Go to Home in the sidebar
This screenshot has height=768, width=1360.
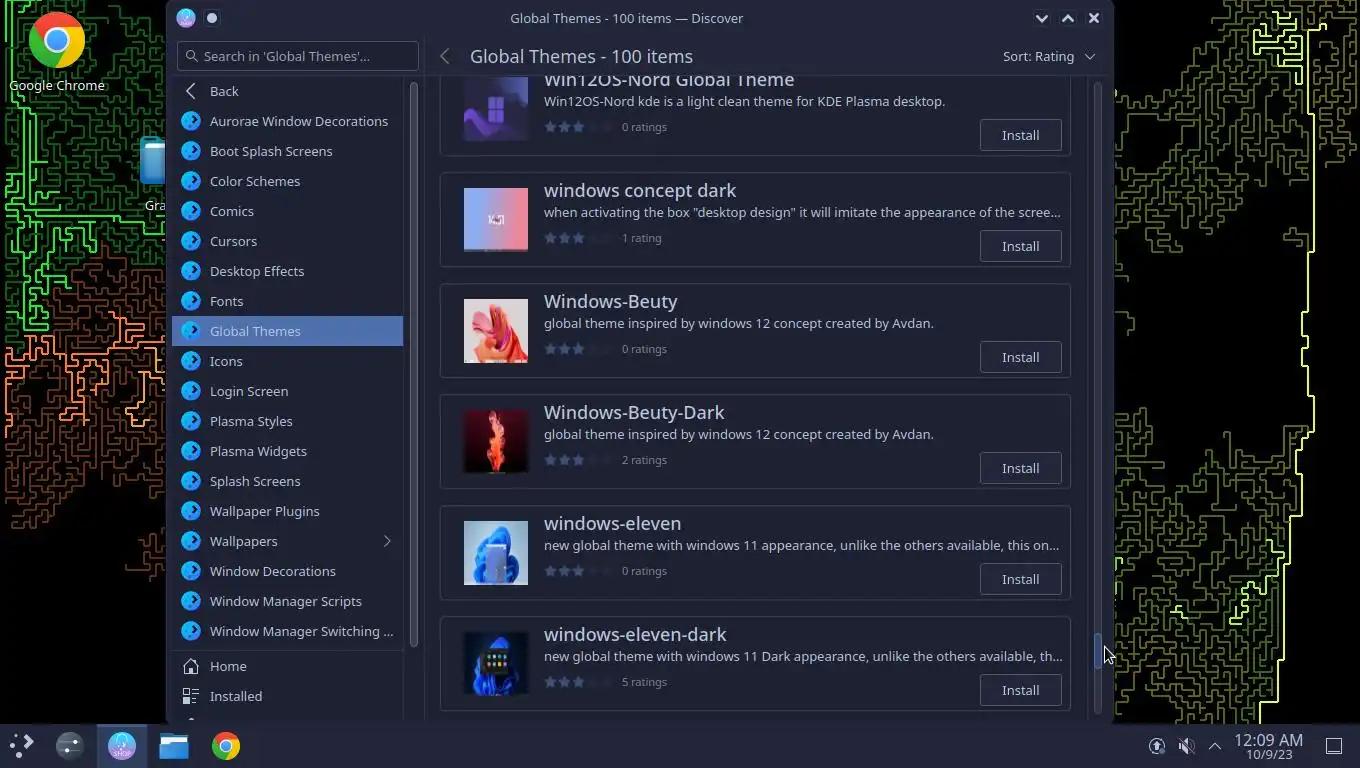288,666
